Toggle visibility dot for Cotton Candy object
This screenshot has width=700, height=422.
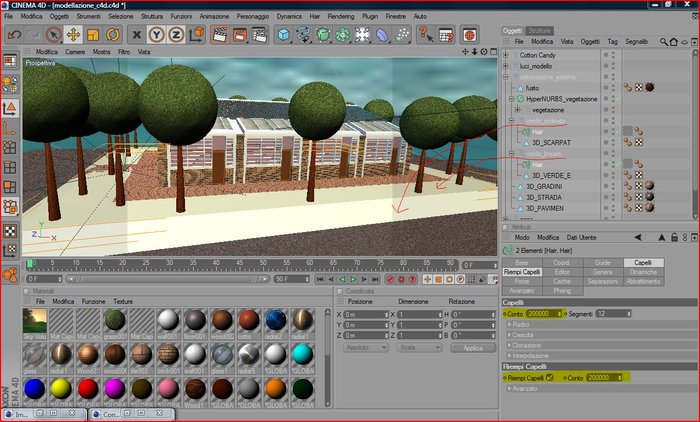click(606, 54)
